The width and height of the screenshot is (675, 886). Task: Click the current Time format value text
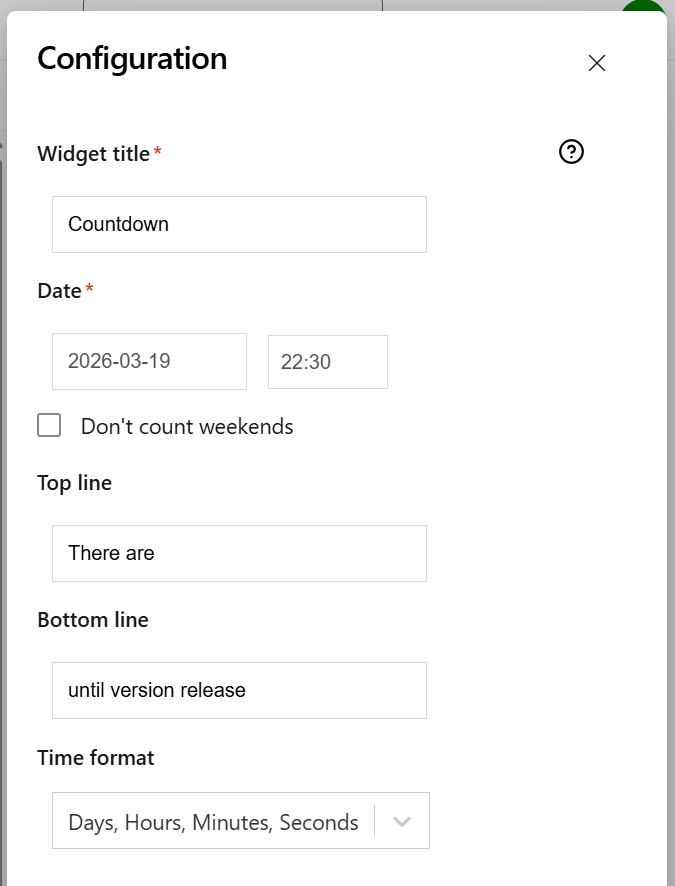coord(210,822)
